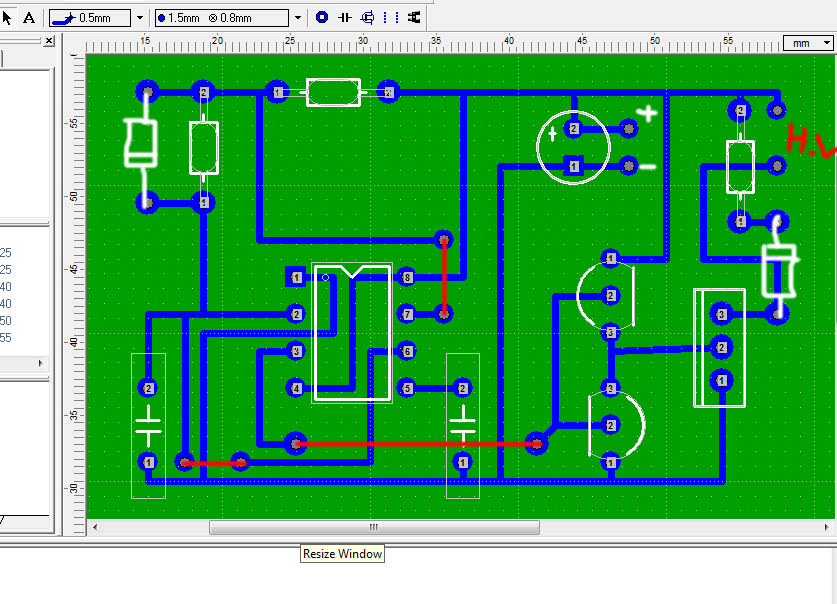Select pin 1 pad of the IC

point(296,277)
